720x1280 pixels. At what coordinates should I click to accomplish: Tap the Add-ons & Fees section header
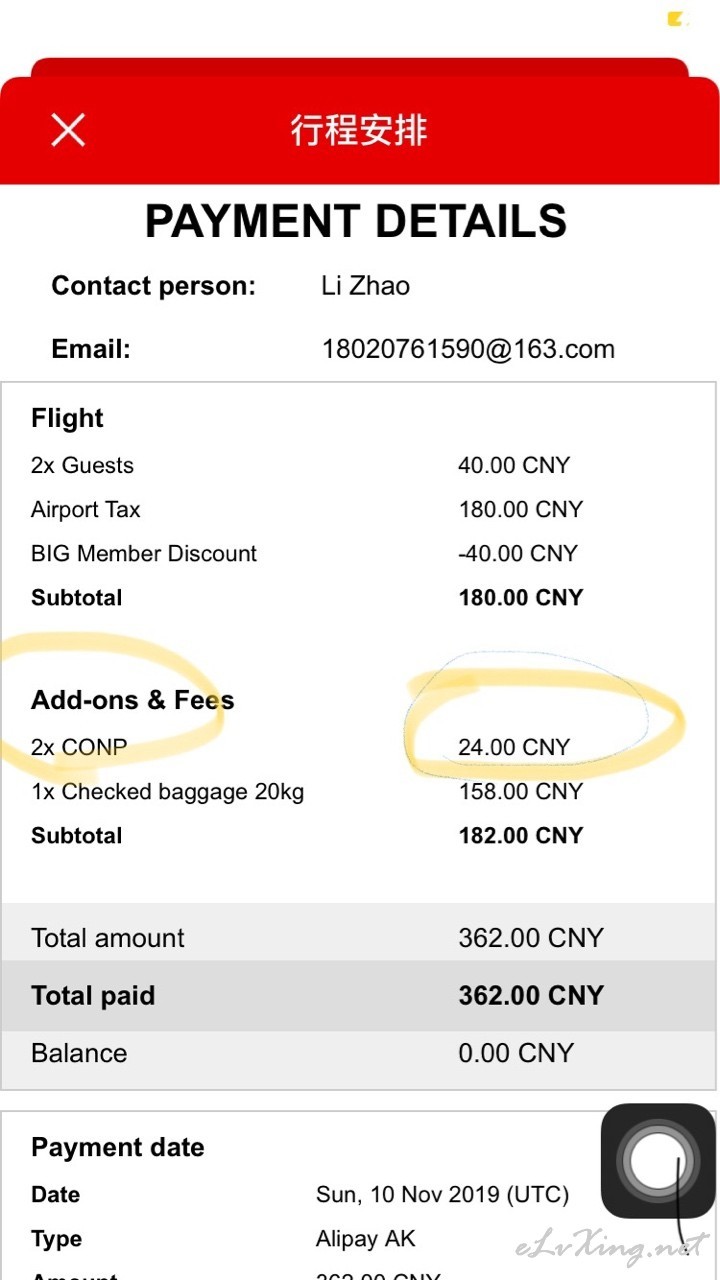[x=133, y=700]
